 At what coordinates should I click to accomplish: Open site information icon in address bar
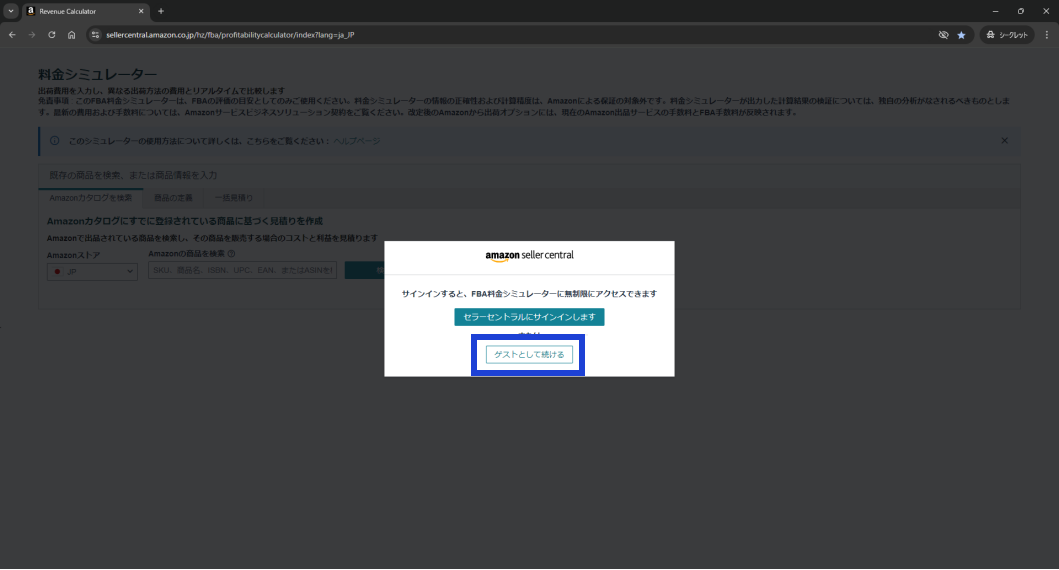(95, 34)
